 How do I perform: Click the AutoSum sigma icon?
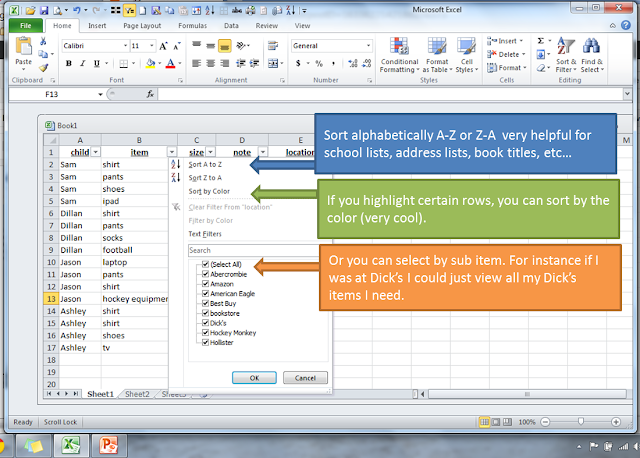(x=540, y=41)
